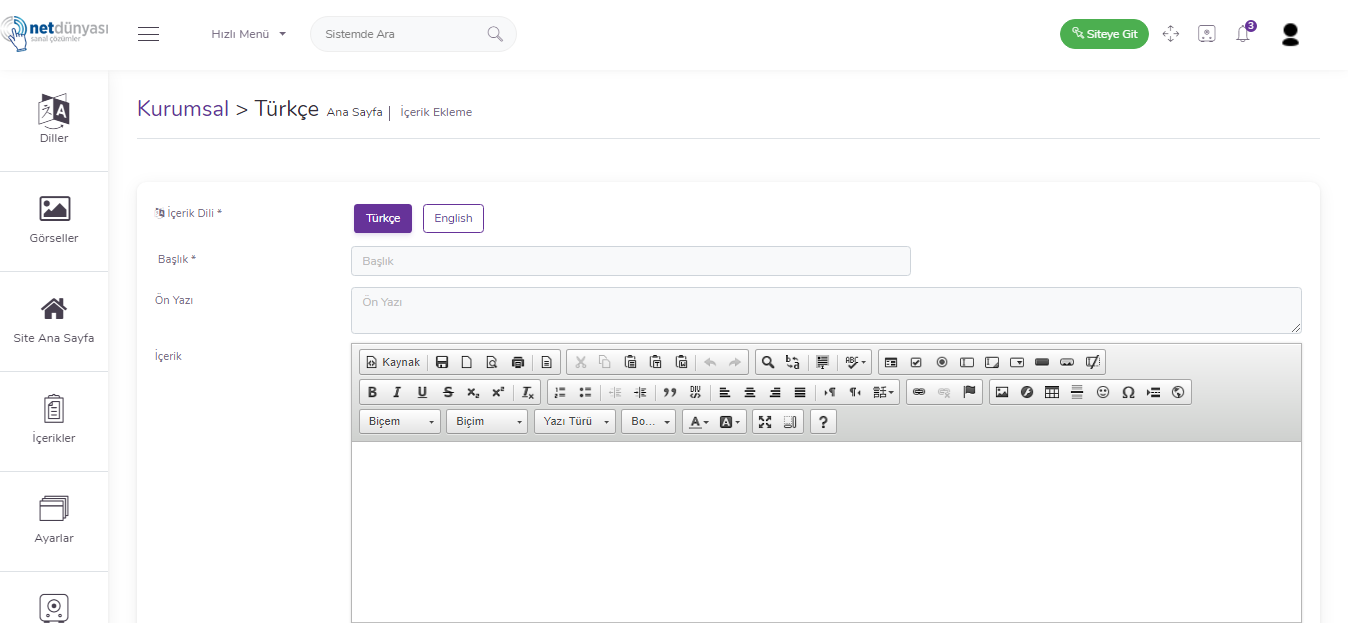Click the Flash embed icon

1027,392
